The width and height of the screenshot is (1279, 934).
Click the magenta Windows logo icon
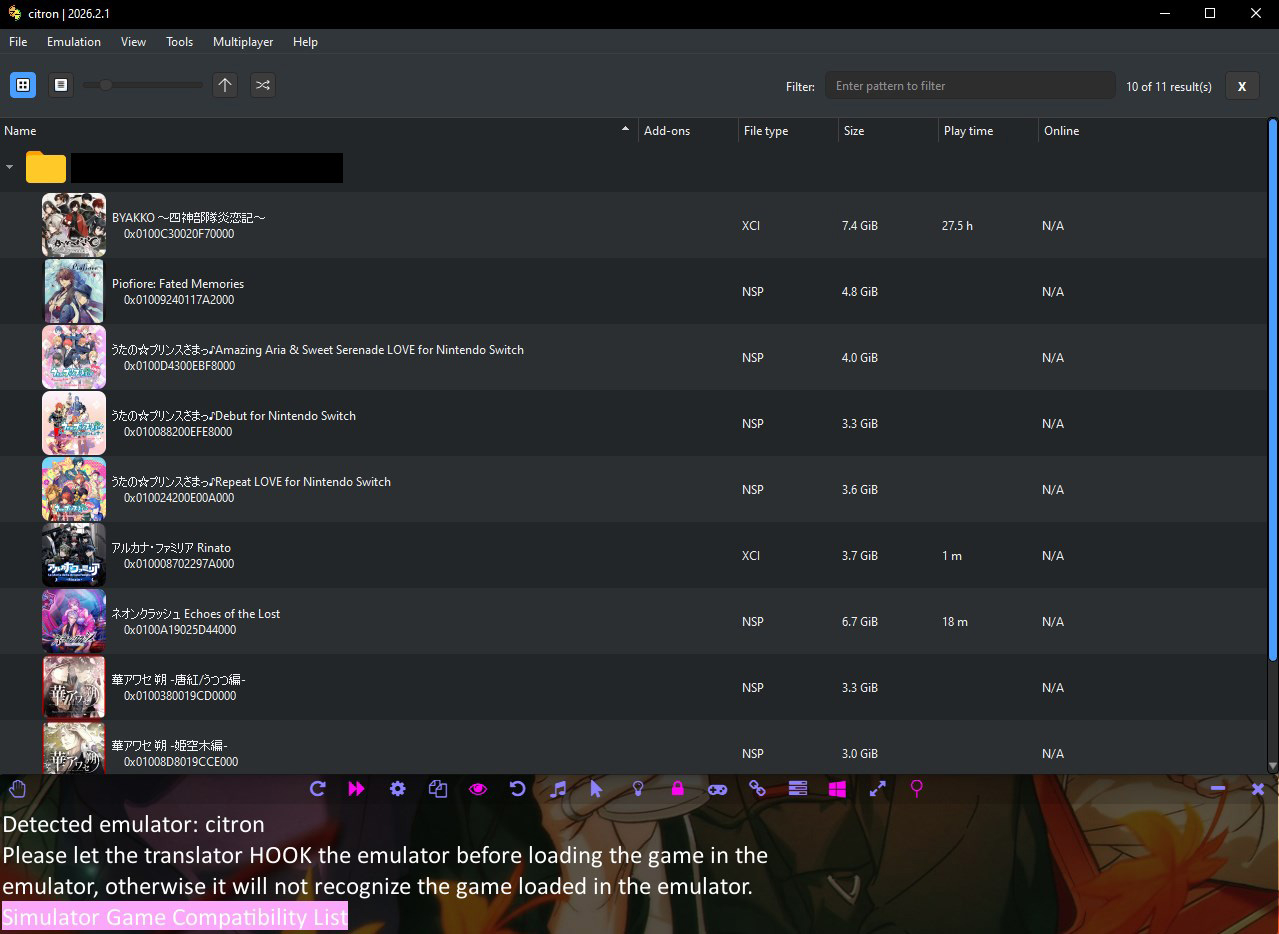(x=837, y=789)
